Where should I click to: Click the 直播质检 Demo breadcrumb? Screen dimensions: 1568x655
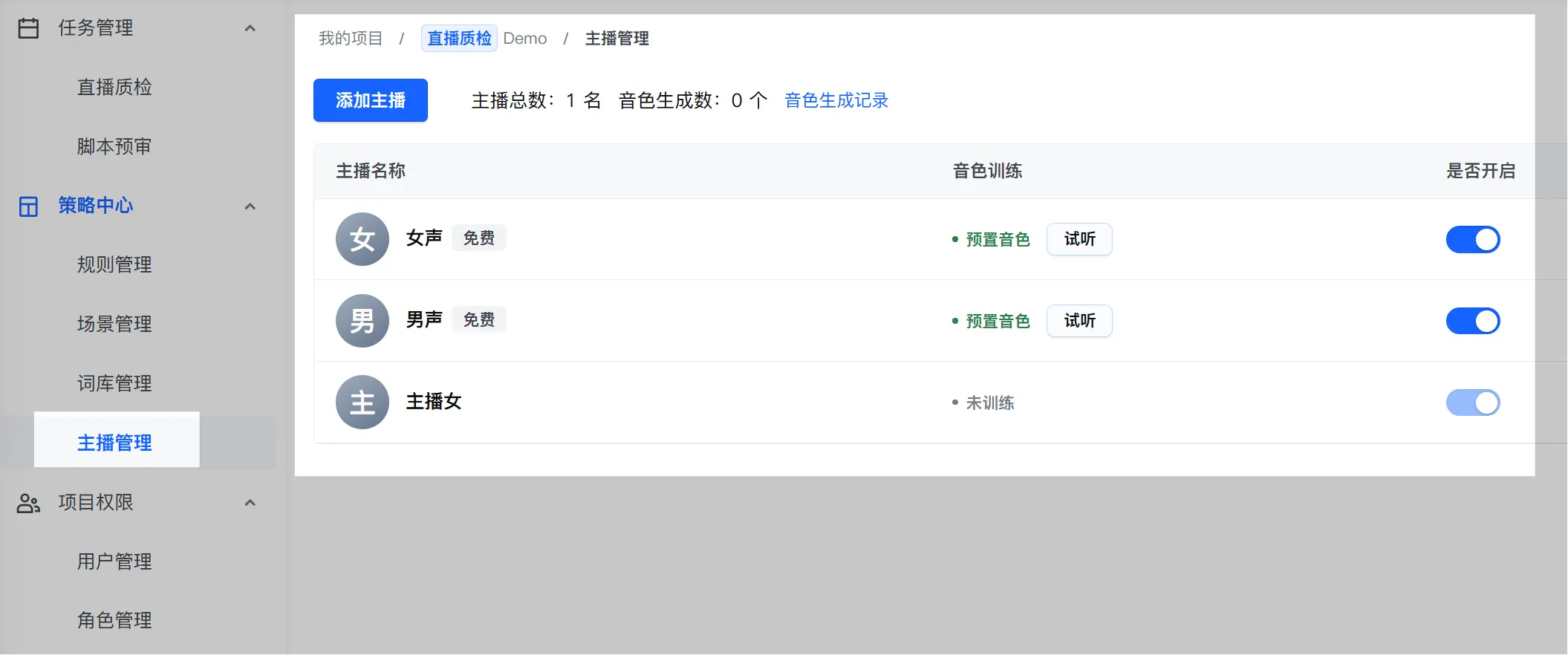(x=484, y=39)
